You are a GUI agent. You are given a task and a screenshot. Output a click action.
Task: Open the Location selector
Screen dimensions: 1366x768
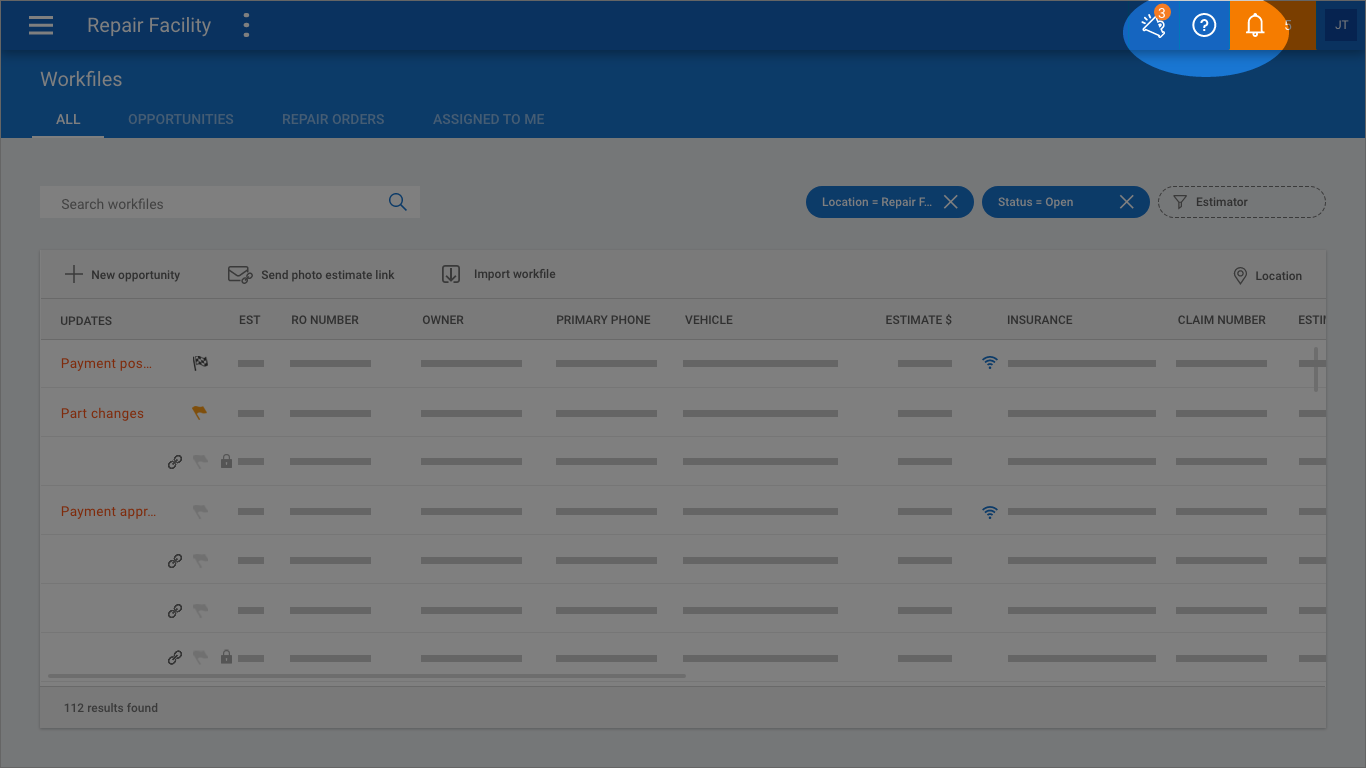click(x=1267, y=276)
